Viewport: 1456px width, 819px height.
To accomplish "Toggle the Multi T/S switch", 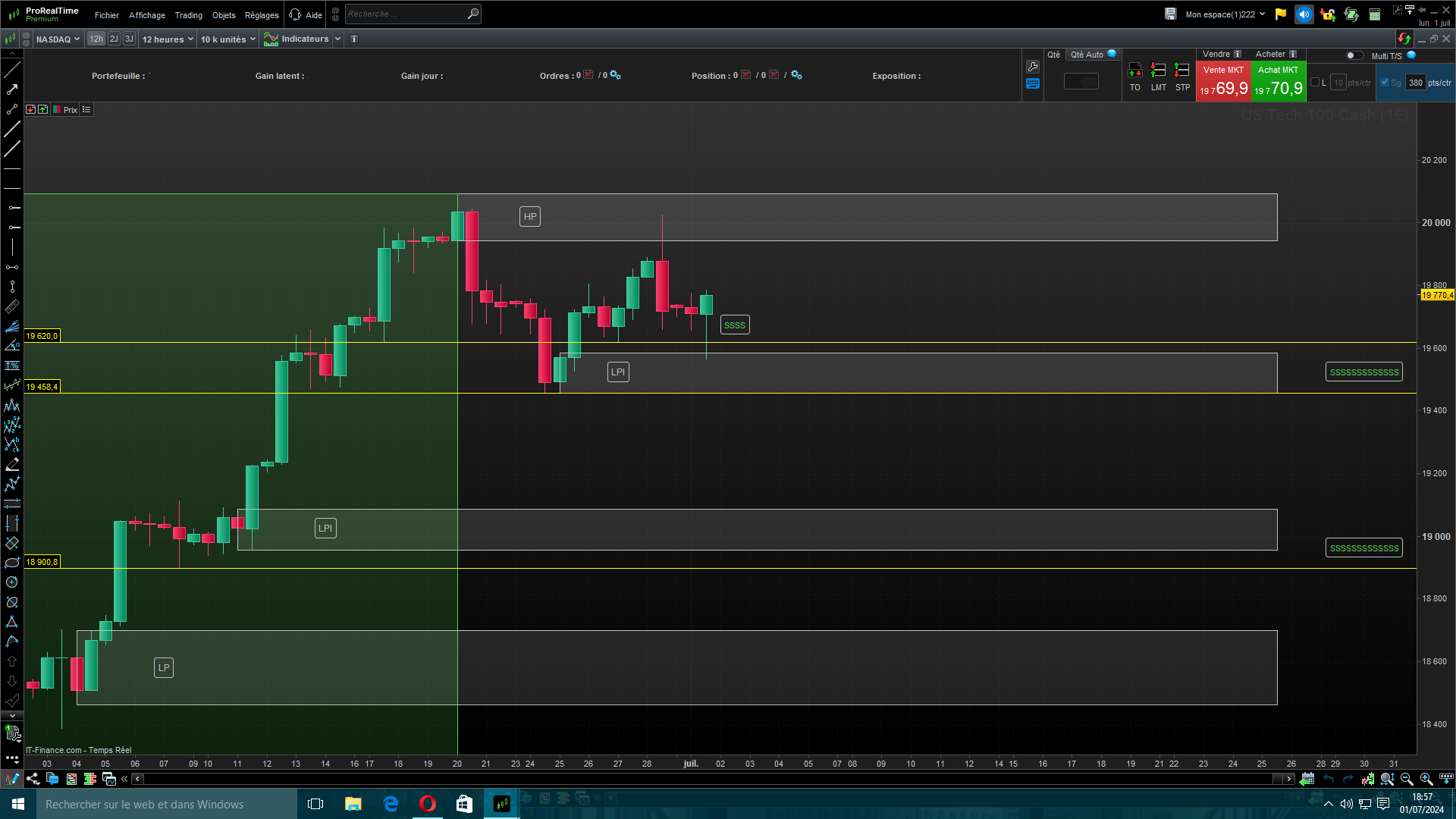I will point(1354,55).
